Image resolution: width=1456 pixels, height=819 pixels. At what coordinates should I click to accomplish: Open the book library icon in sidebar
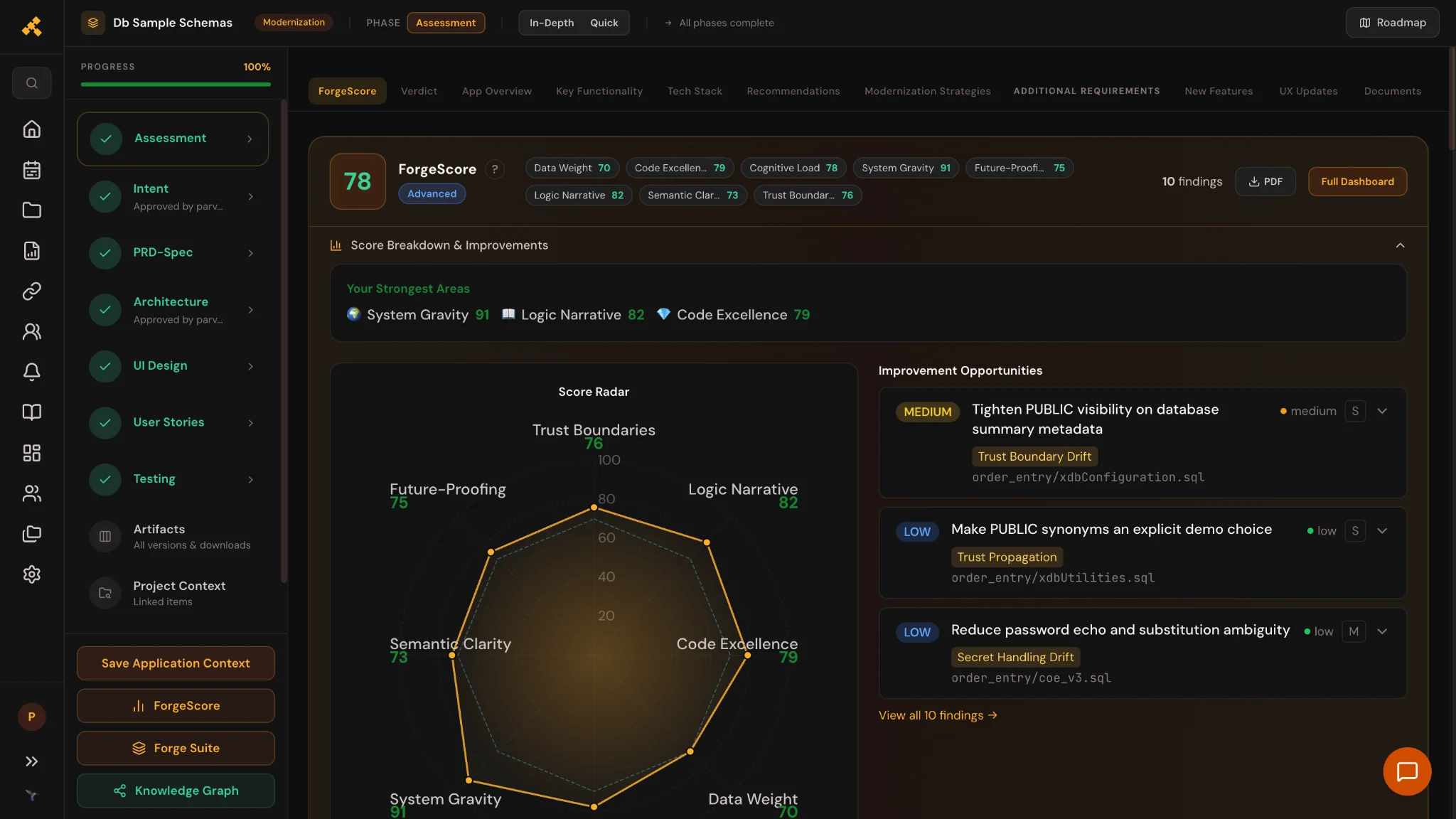[31, 412]
